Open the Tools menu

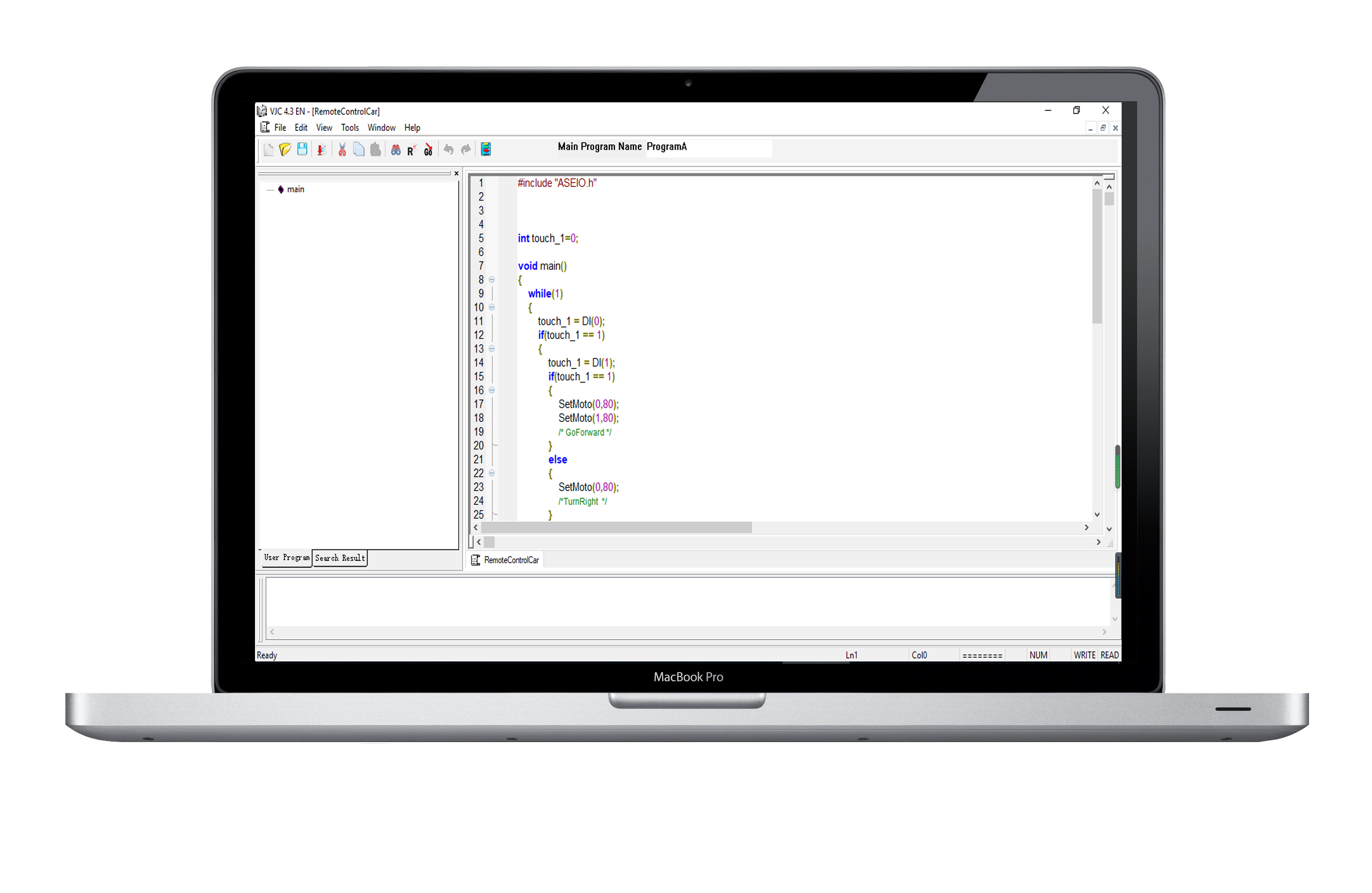(349, 128)
